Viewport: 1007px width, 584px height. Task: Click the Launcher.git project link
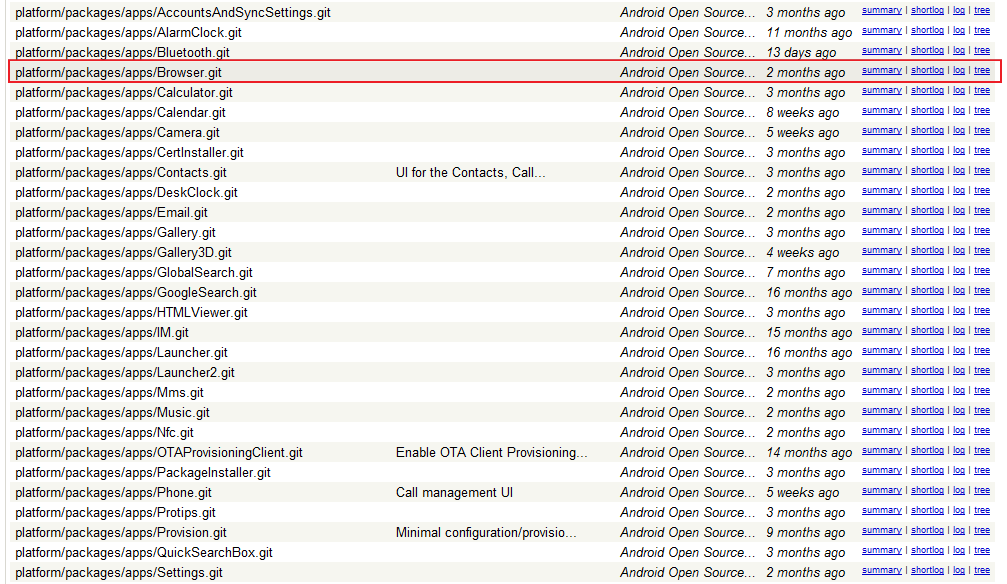[x=121, y=352]
